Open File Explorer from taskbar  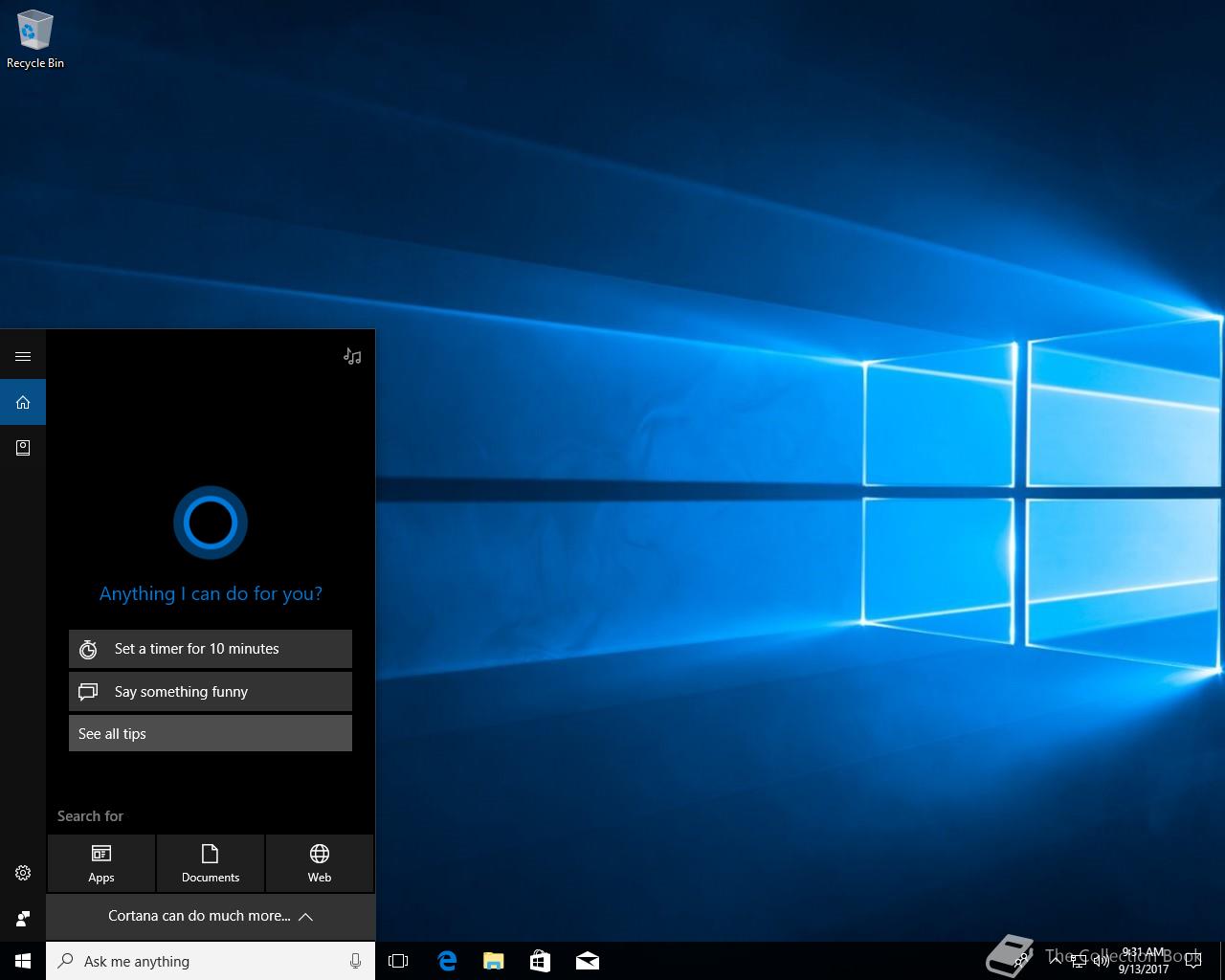494,961
